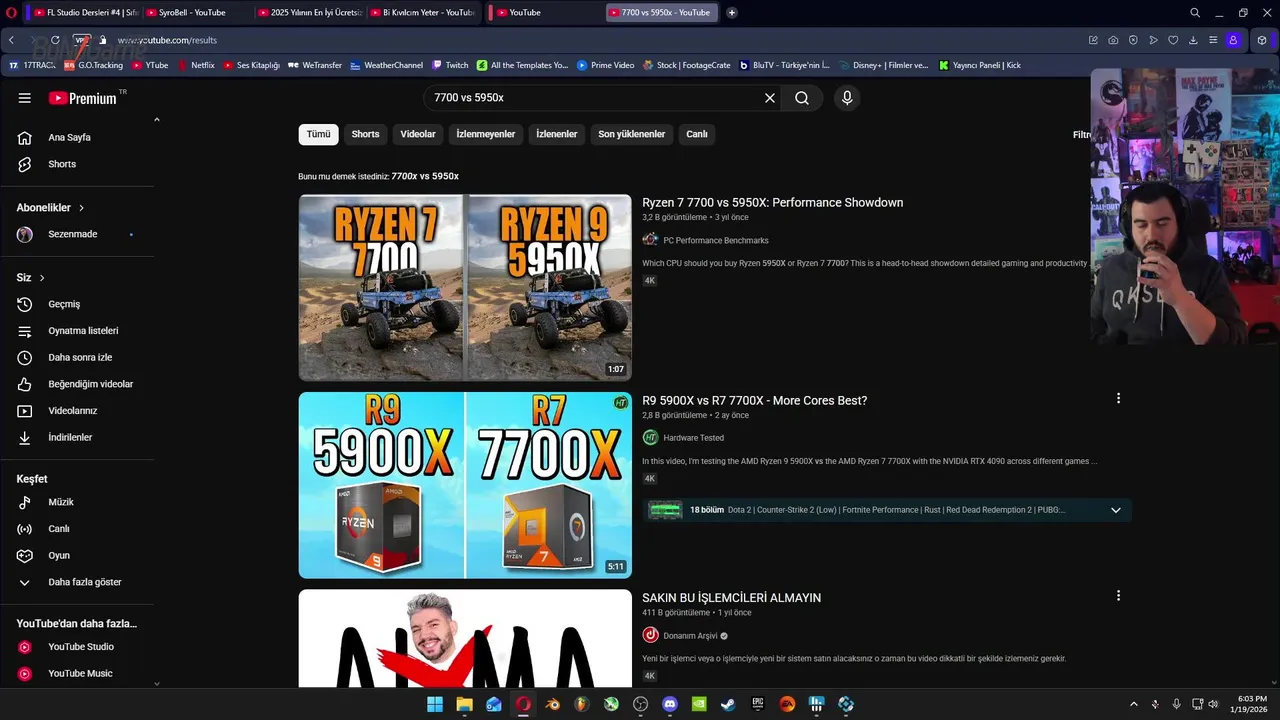Open the YouTube hamburger guide menu

[24, 98]
